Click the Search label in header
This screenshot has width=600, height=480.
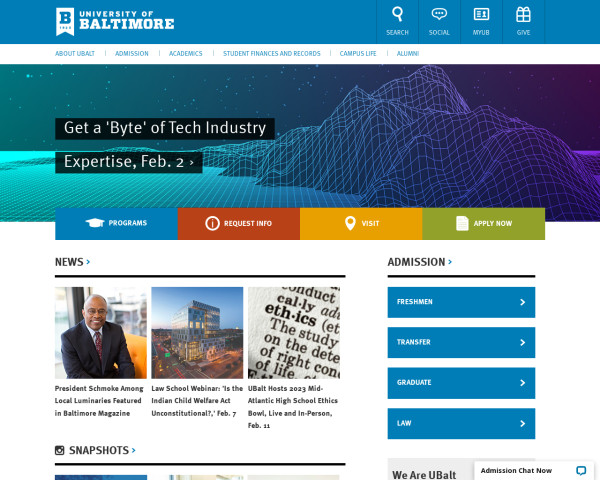397,33
